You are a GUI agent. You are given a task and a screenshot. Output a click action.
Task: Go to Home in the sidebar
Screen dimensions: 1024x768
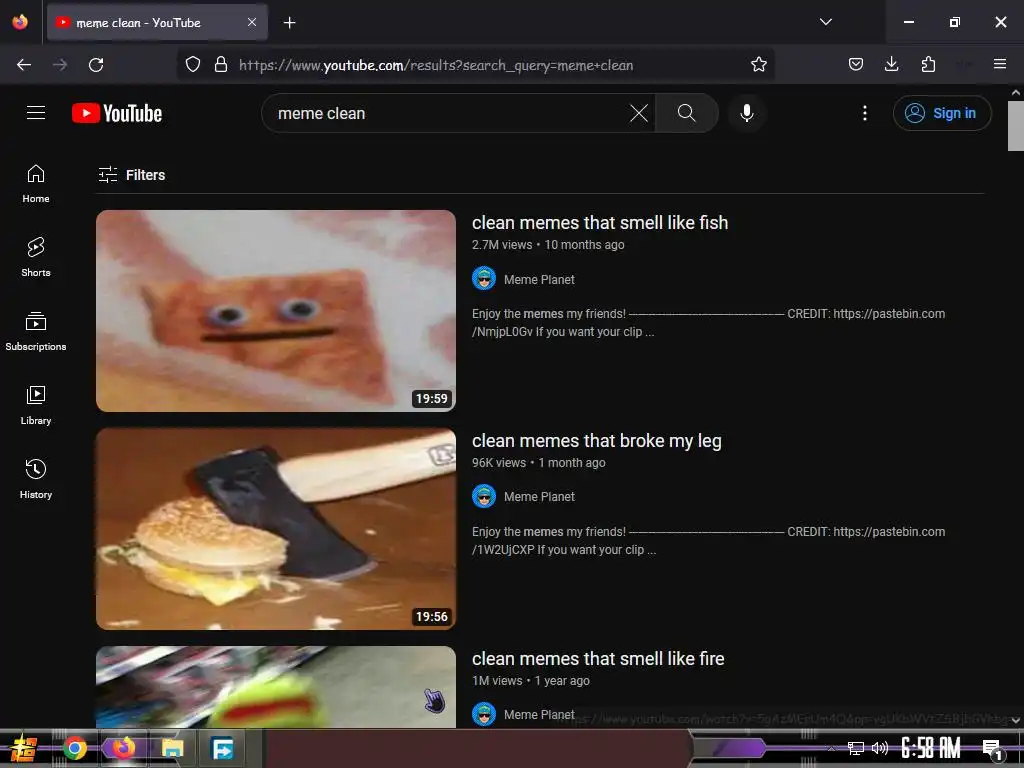[x=36, y=184]
